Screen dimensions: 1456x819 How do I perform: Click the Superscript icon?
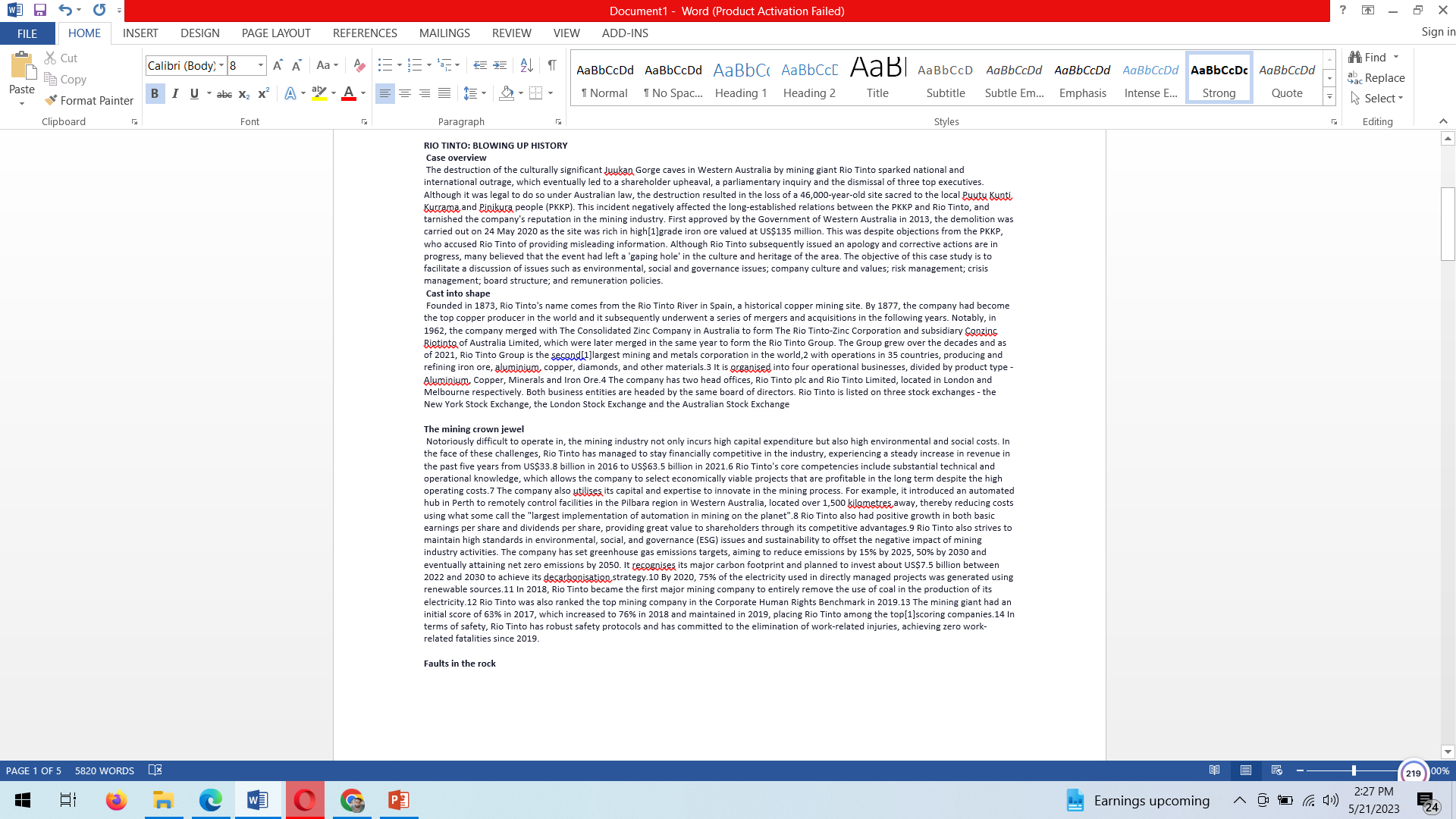click(263, 94)
